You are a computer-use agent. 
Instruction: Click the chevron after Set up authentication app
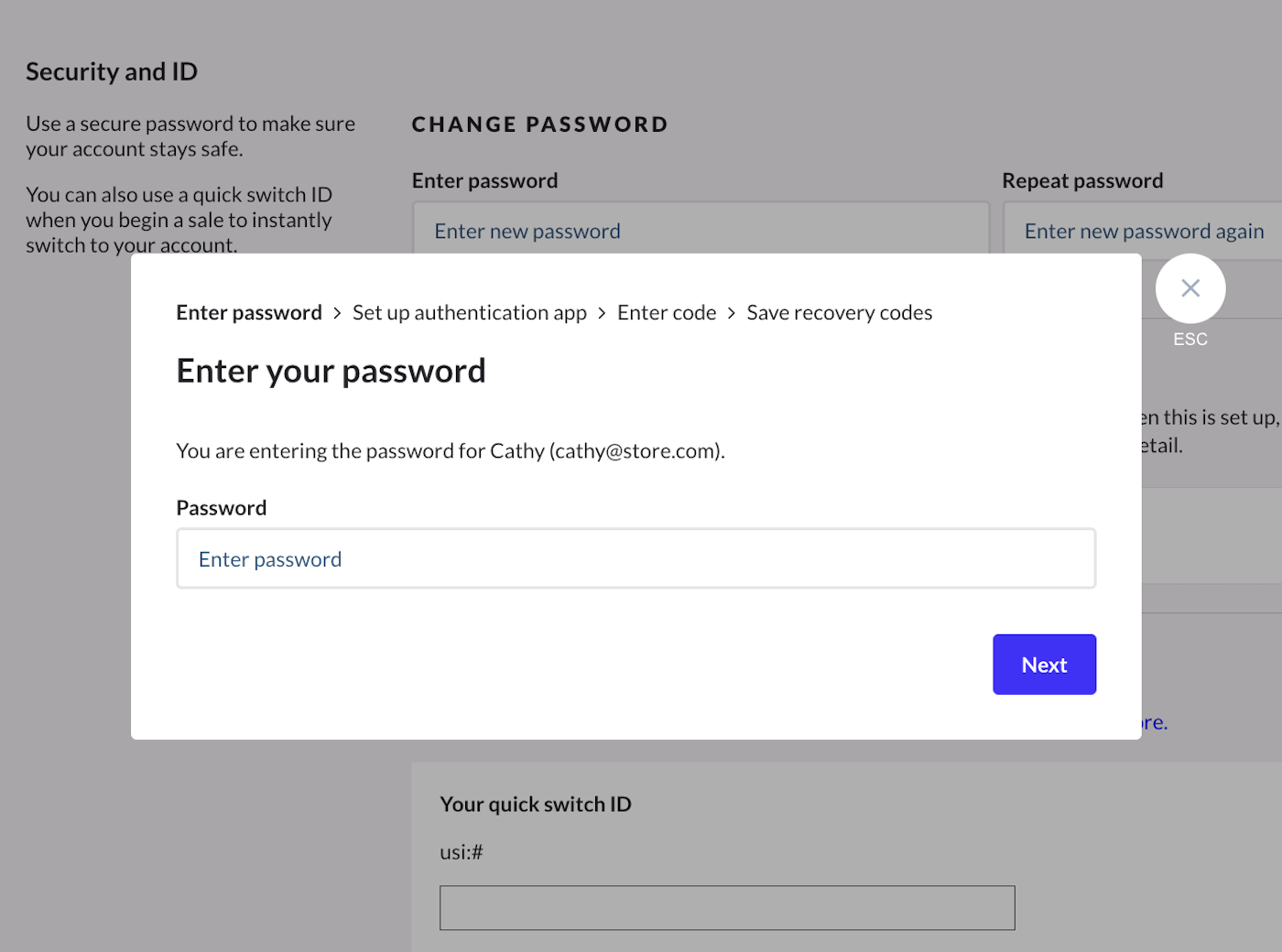point(602,313)
